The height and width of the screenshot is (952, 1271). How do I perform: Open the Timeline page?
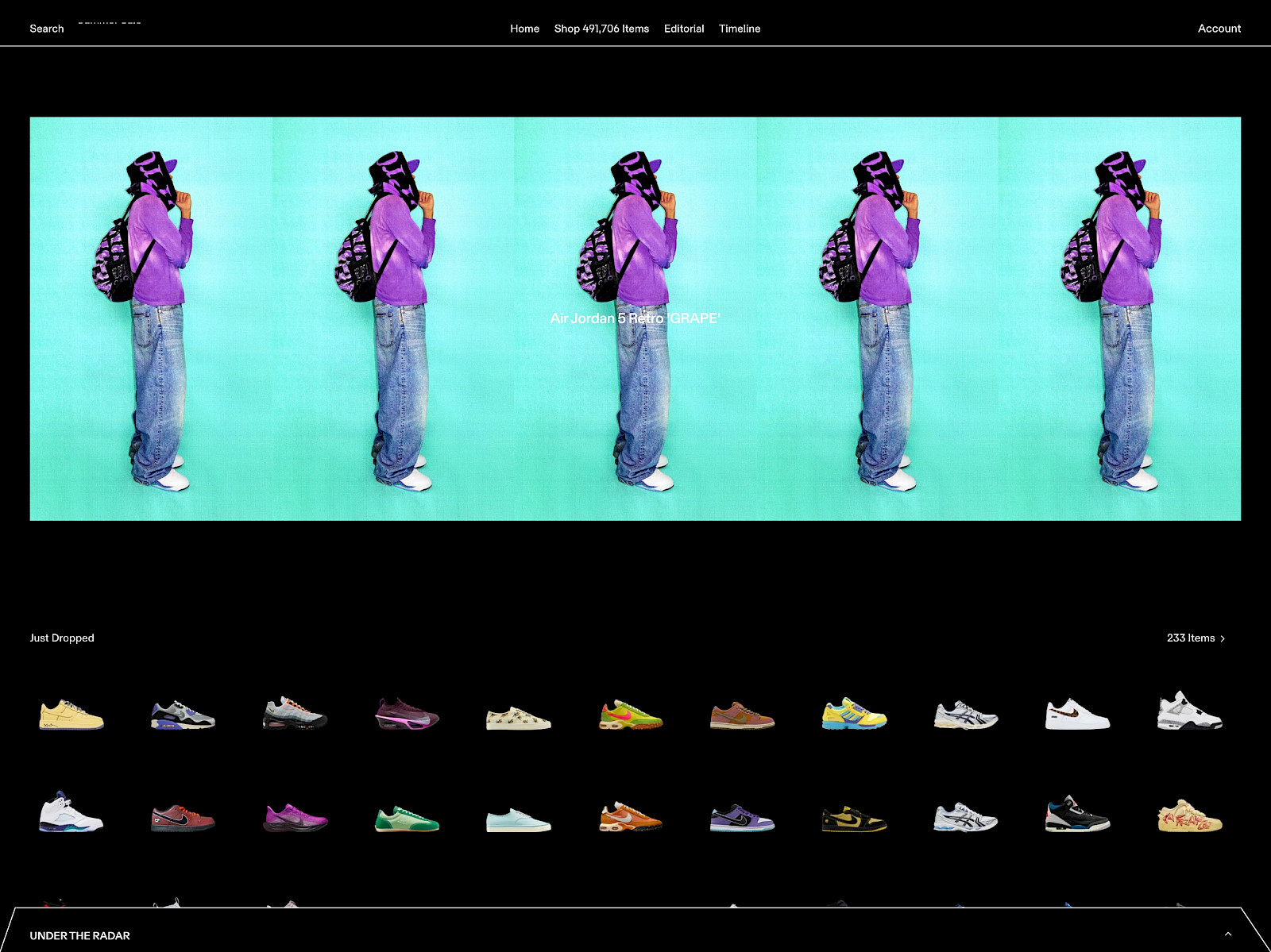740,29
